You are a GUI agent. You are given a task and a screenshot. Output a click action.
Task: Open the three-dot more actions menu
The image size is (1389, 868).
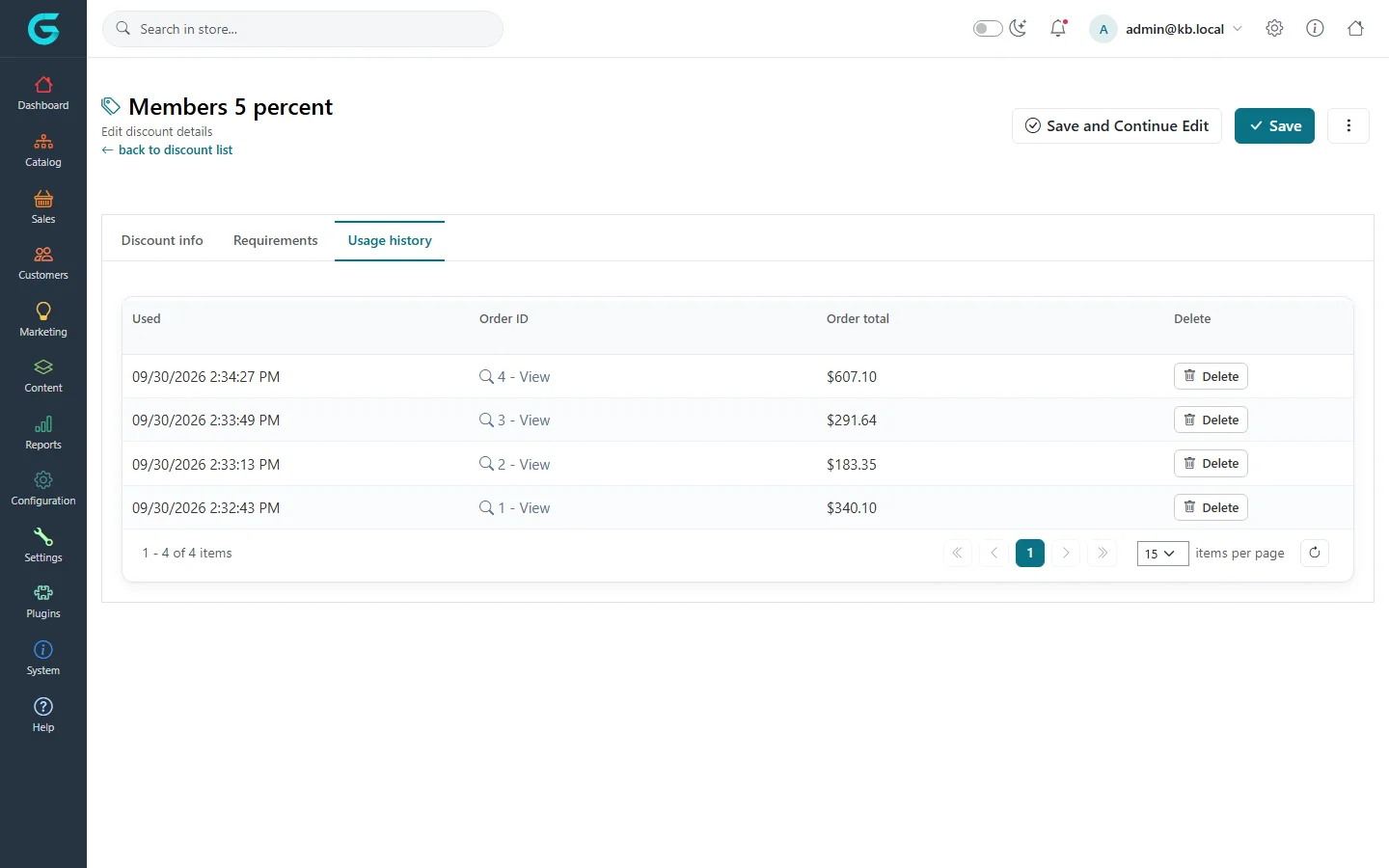point(1348,126)
